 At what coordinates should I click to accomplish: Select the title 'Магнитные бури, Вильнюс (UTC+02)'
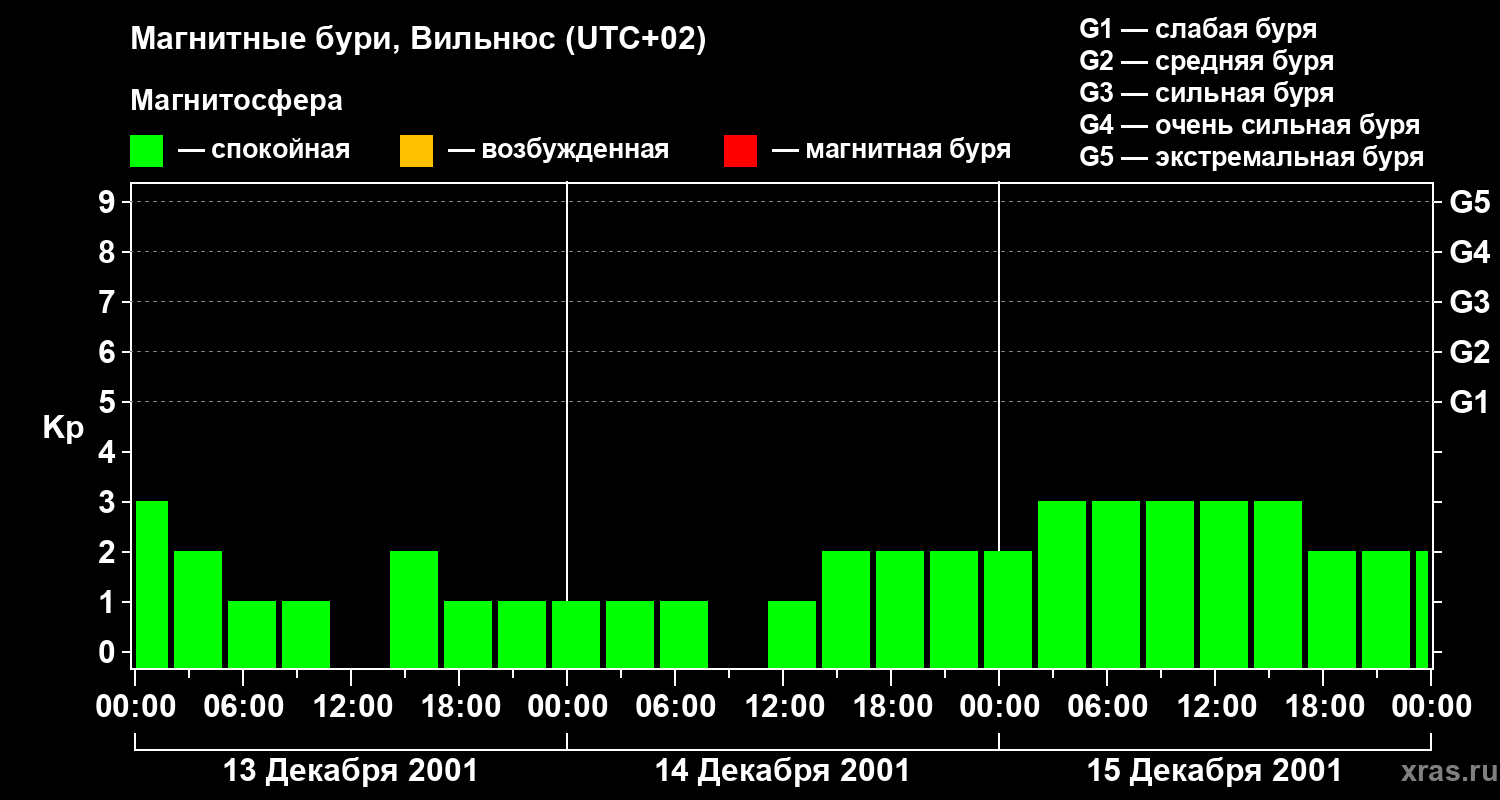pyautogui.click(x=418, y=40)
